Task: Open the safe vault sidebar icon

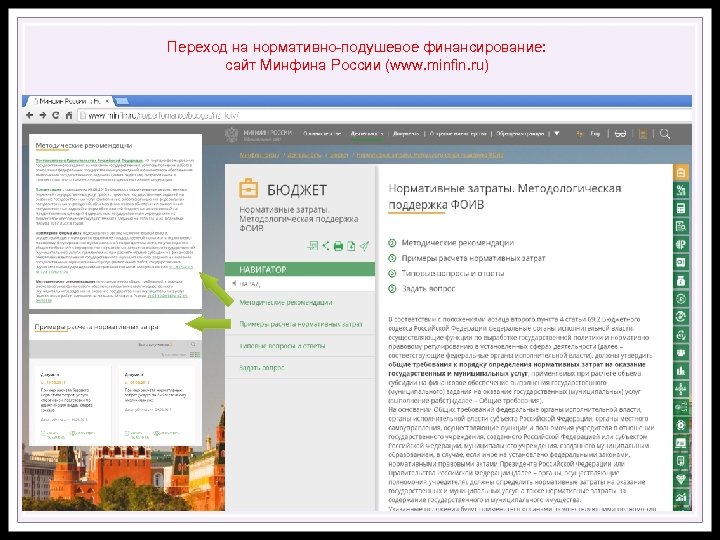Action: (x=681, y=262)
